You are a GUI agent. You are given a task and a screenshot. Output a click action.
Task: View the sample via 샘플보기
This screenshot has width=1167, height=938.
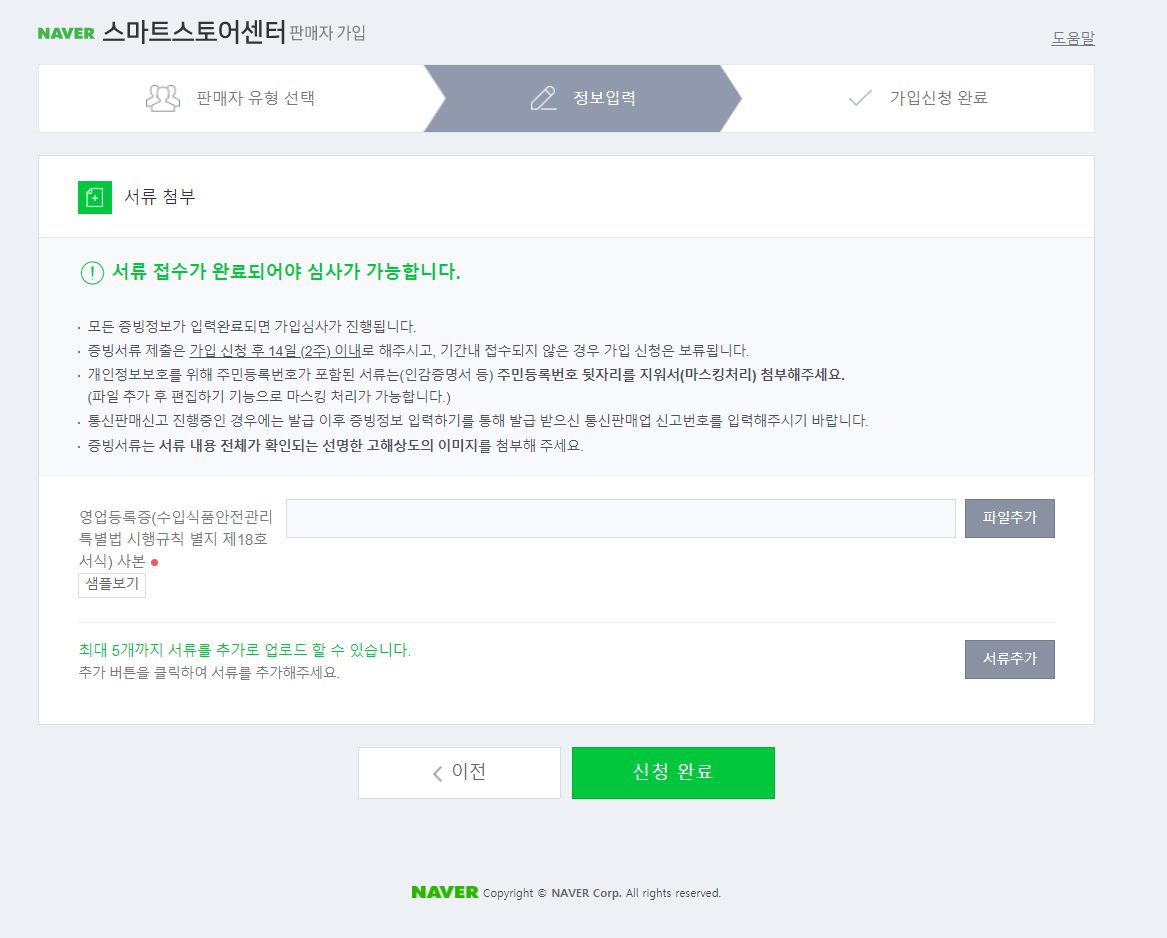[x=112, y=584]
